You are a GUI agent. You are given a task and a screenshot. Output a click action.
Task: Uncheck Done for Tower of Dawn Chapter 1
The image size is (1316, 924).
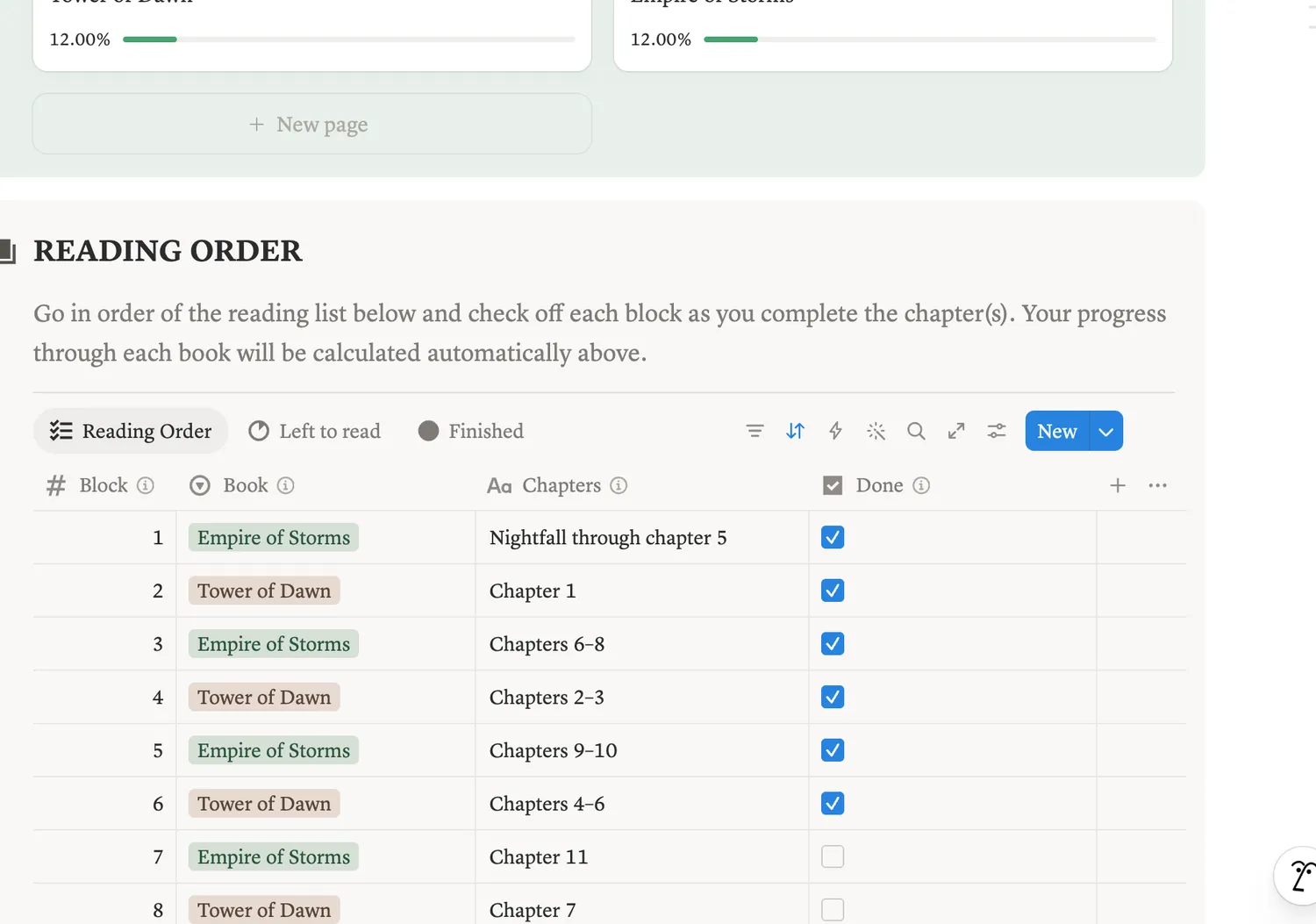pos(833,591)
